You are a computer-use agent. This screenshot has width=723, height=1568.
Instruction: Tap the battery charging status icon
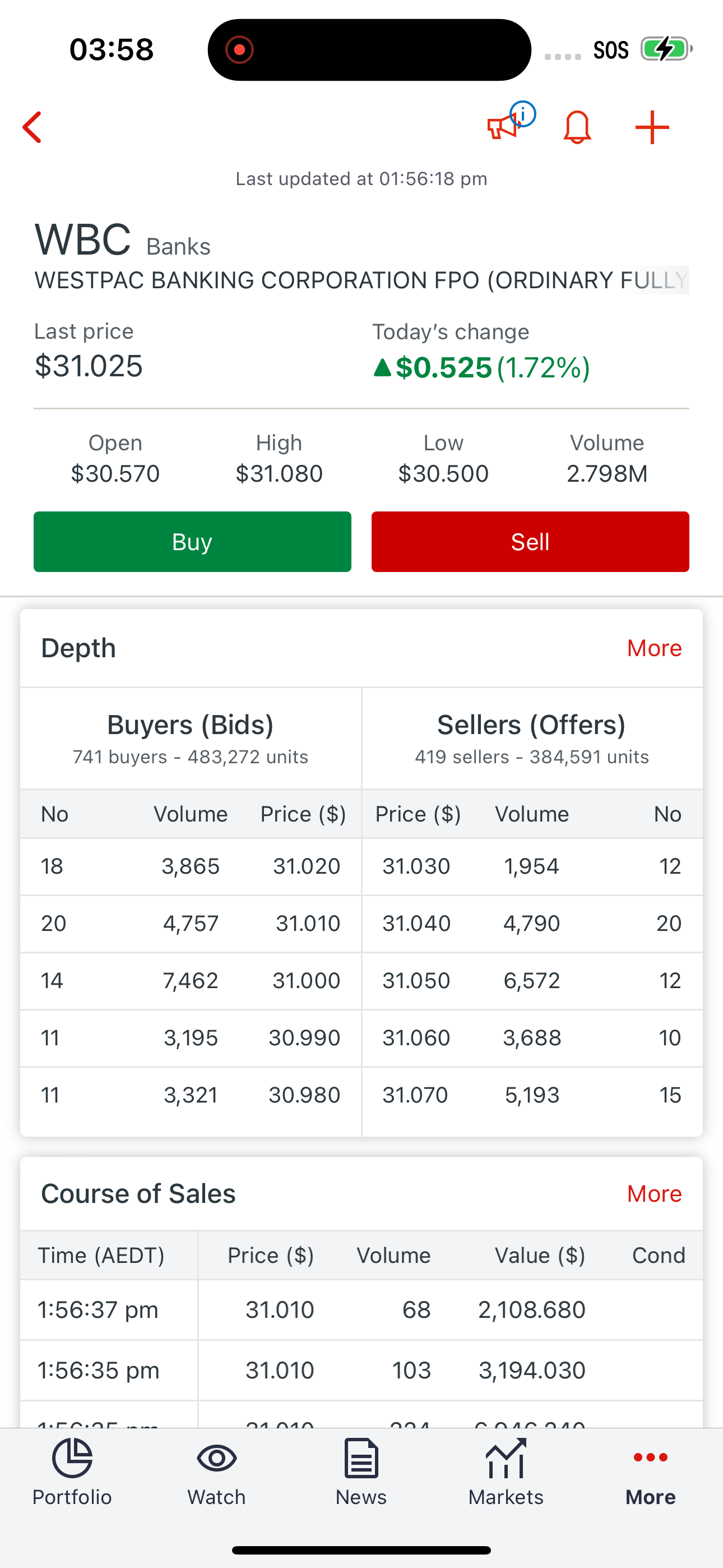tap(666, 49)
